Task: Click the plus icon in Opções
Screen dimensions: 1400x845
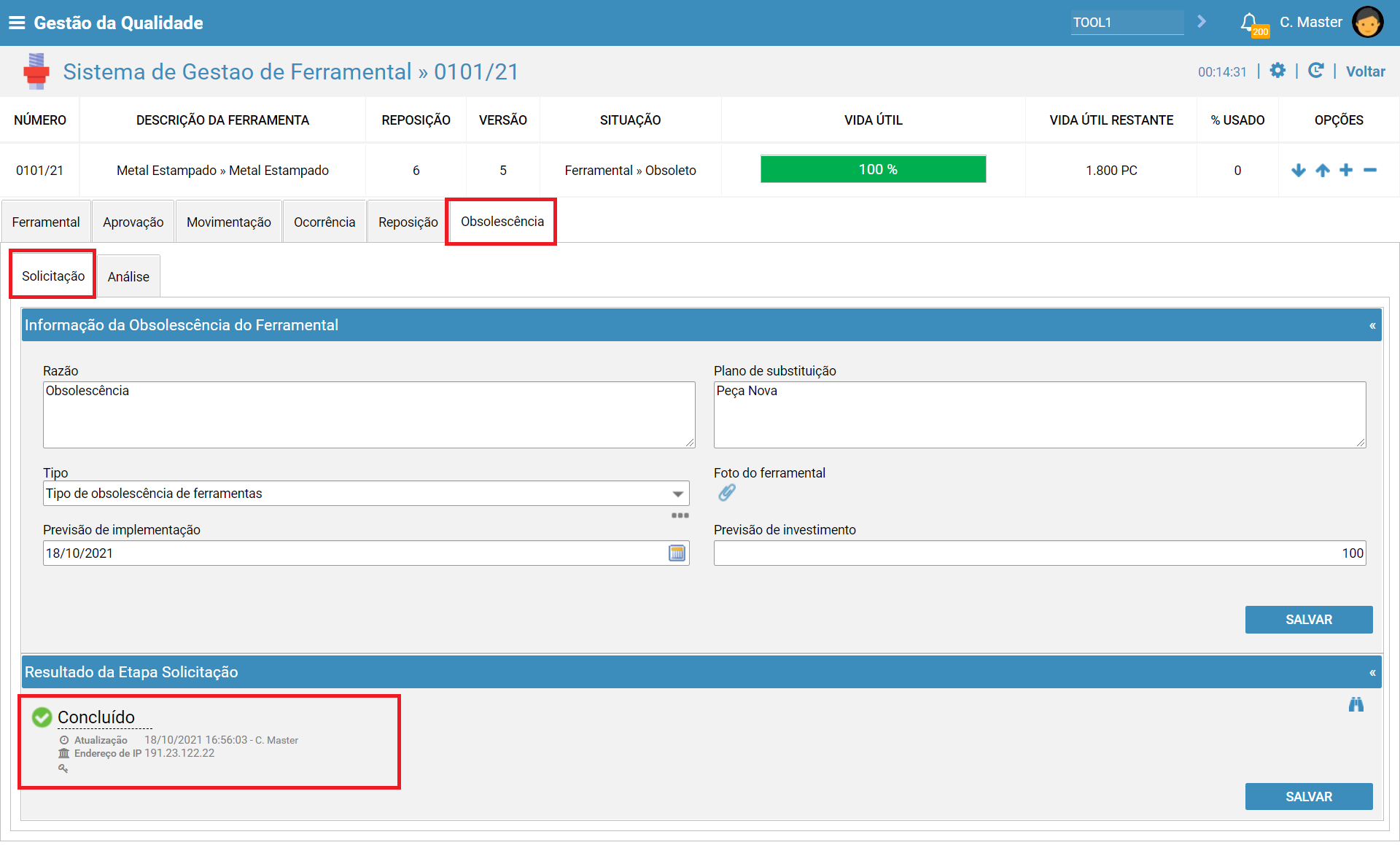Action: (x=1346, y=171)
